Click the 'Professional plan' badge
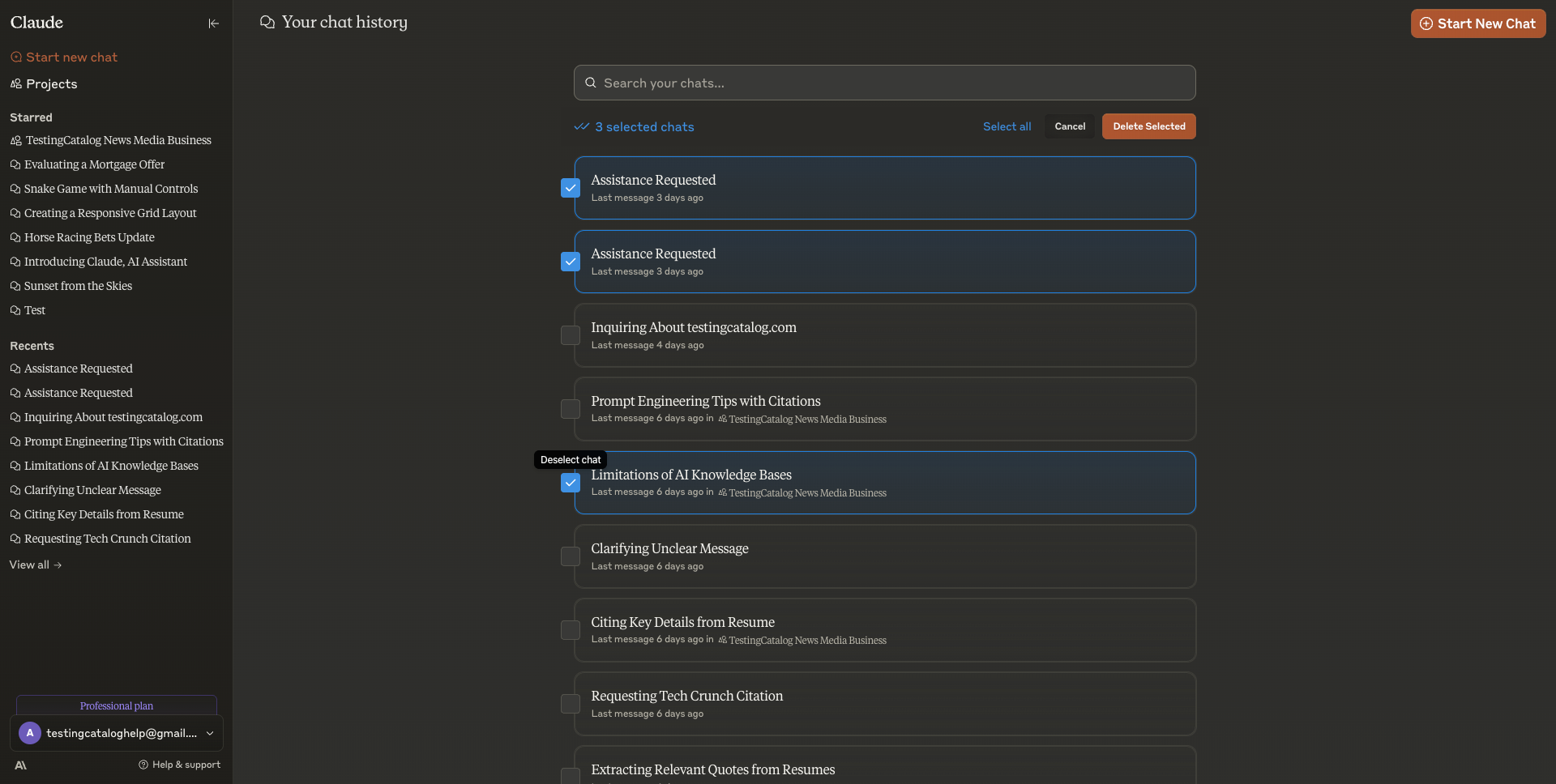The height and width of the screenshot is (784, 1556). (117, 705)
